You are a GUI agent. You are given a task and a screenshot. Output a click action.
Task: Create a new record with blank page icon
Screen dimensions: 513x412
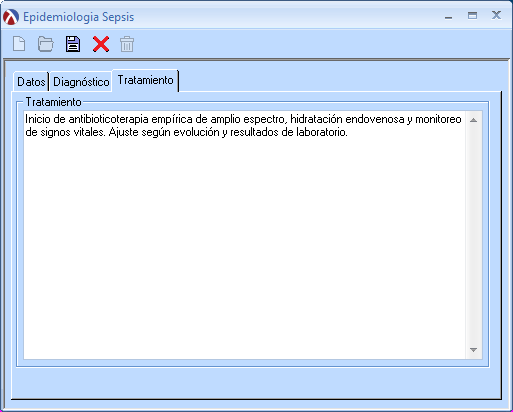coord(19,44)
